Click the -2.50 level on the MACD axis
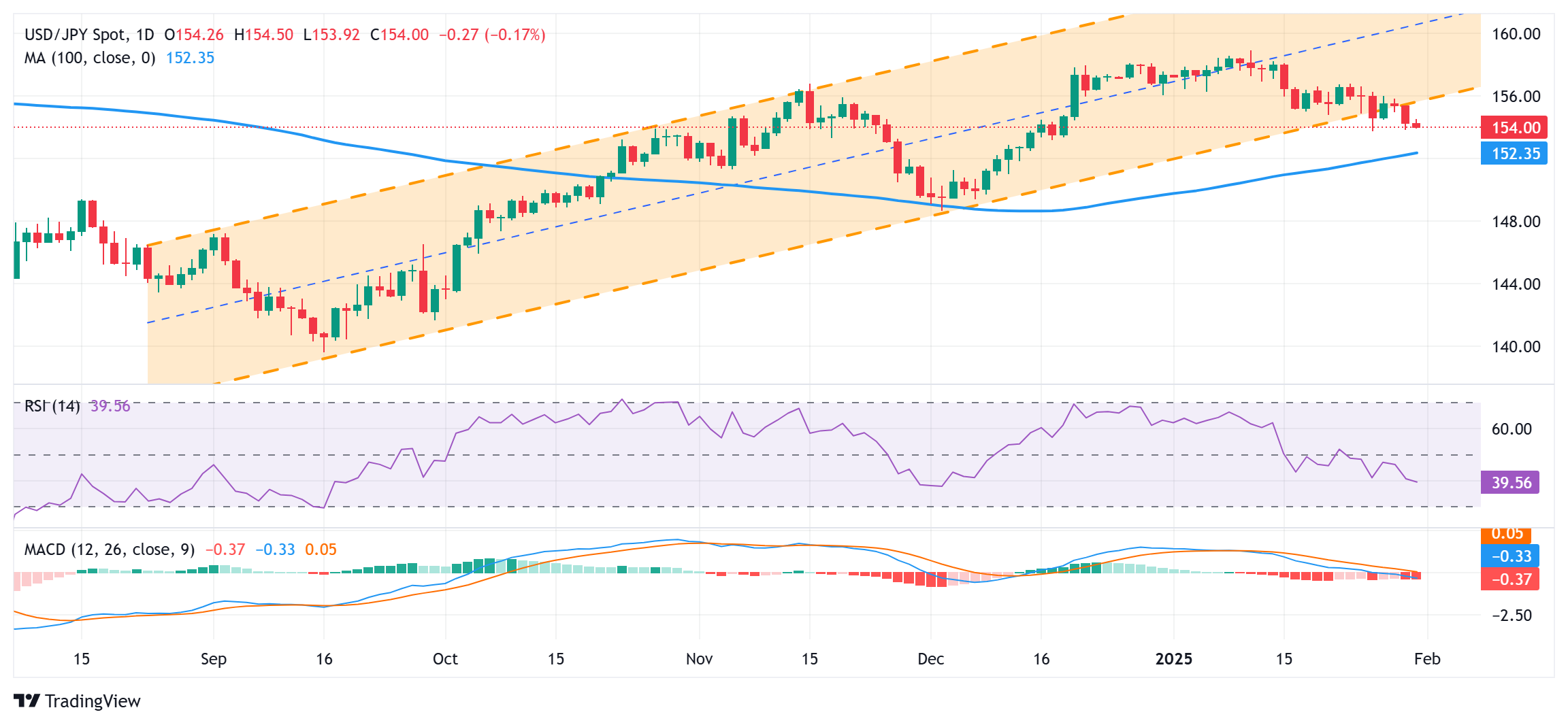The image size is (1568, 725). [1512, 616]
